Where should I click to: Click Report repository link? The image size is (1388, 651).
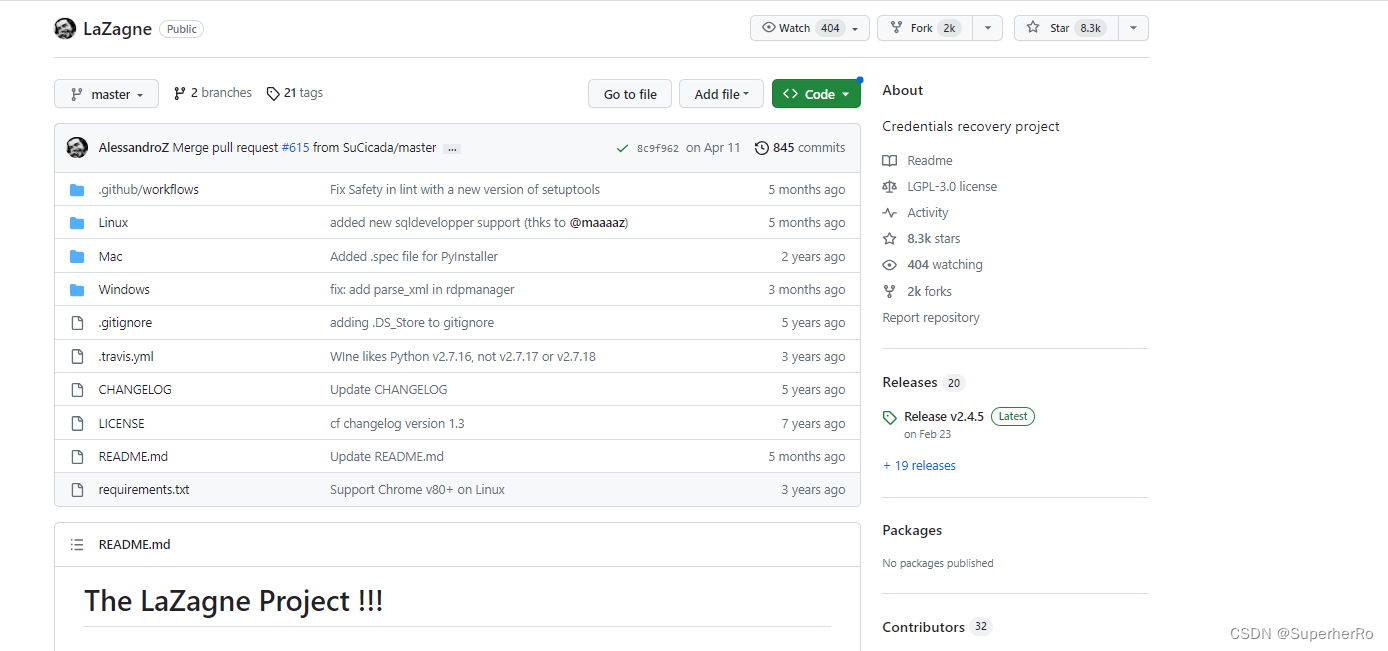pyautogui.click(x=931, y=318)
